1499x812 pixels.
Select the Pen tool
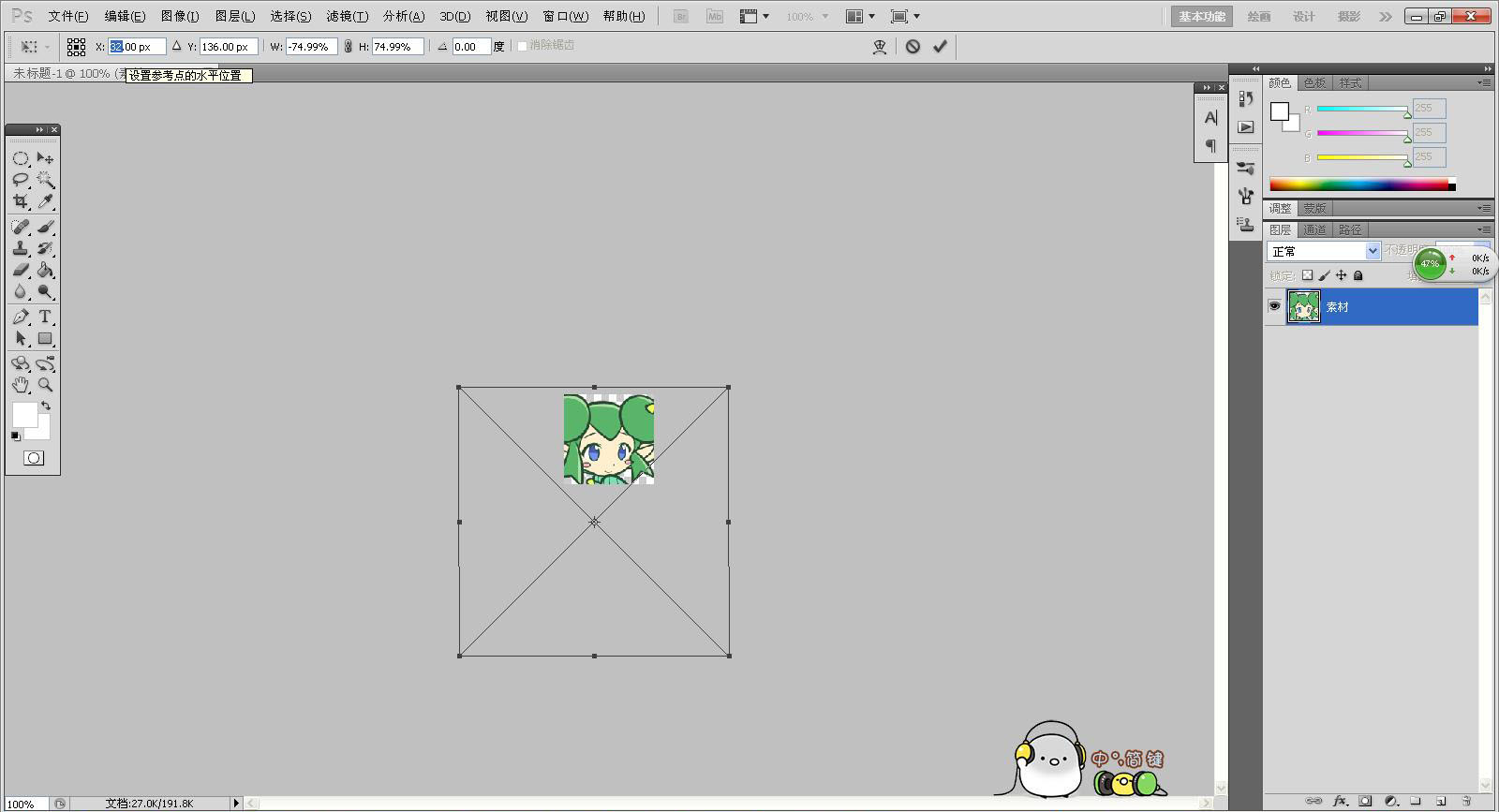21,317
